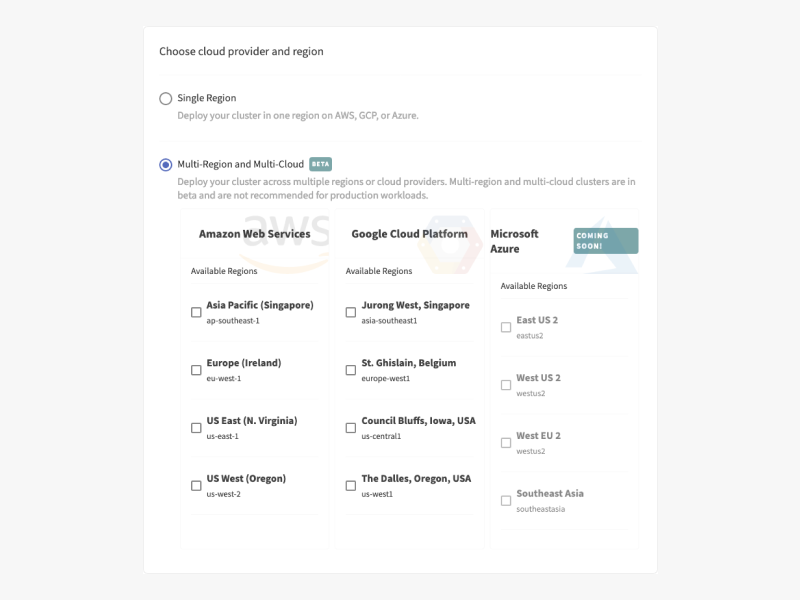
Task: Select Southeast Asia Azure checkbox
Action: (506, 501)
